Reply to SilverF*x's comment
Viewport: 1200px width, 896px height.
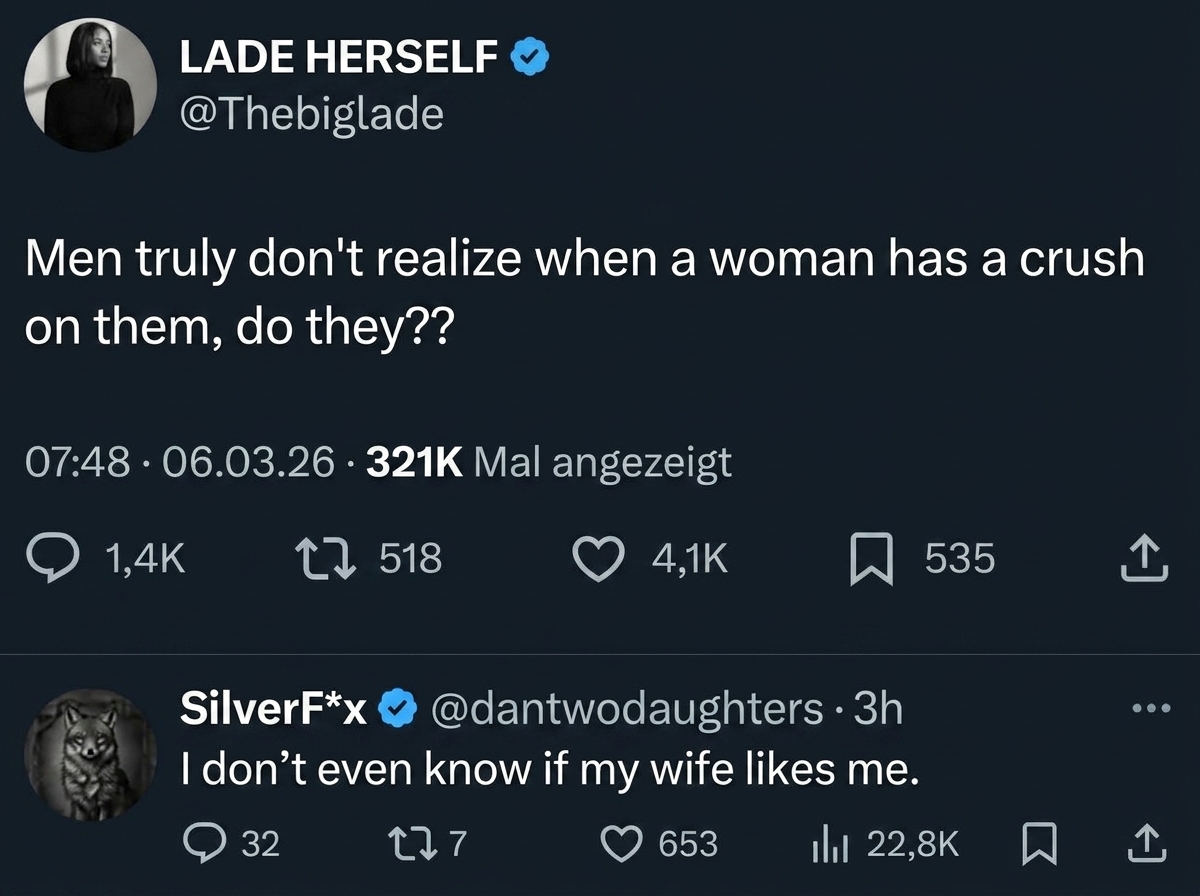(206, 844)
